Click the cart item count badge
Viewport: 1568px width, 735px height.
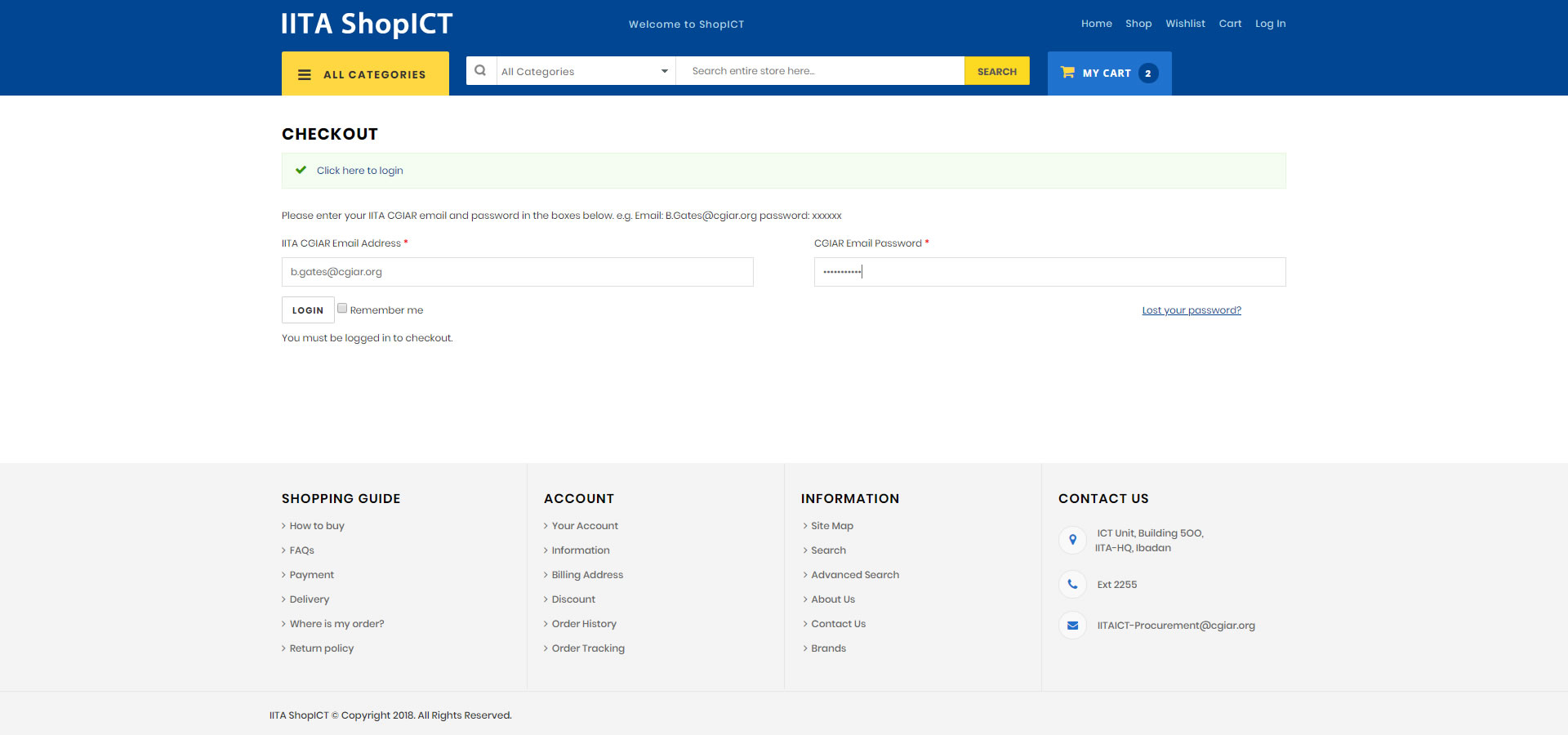[x=1148, y=73]
